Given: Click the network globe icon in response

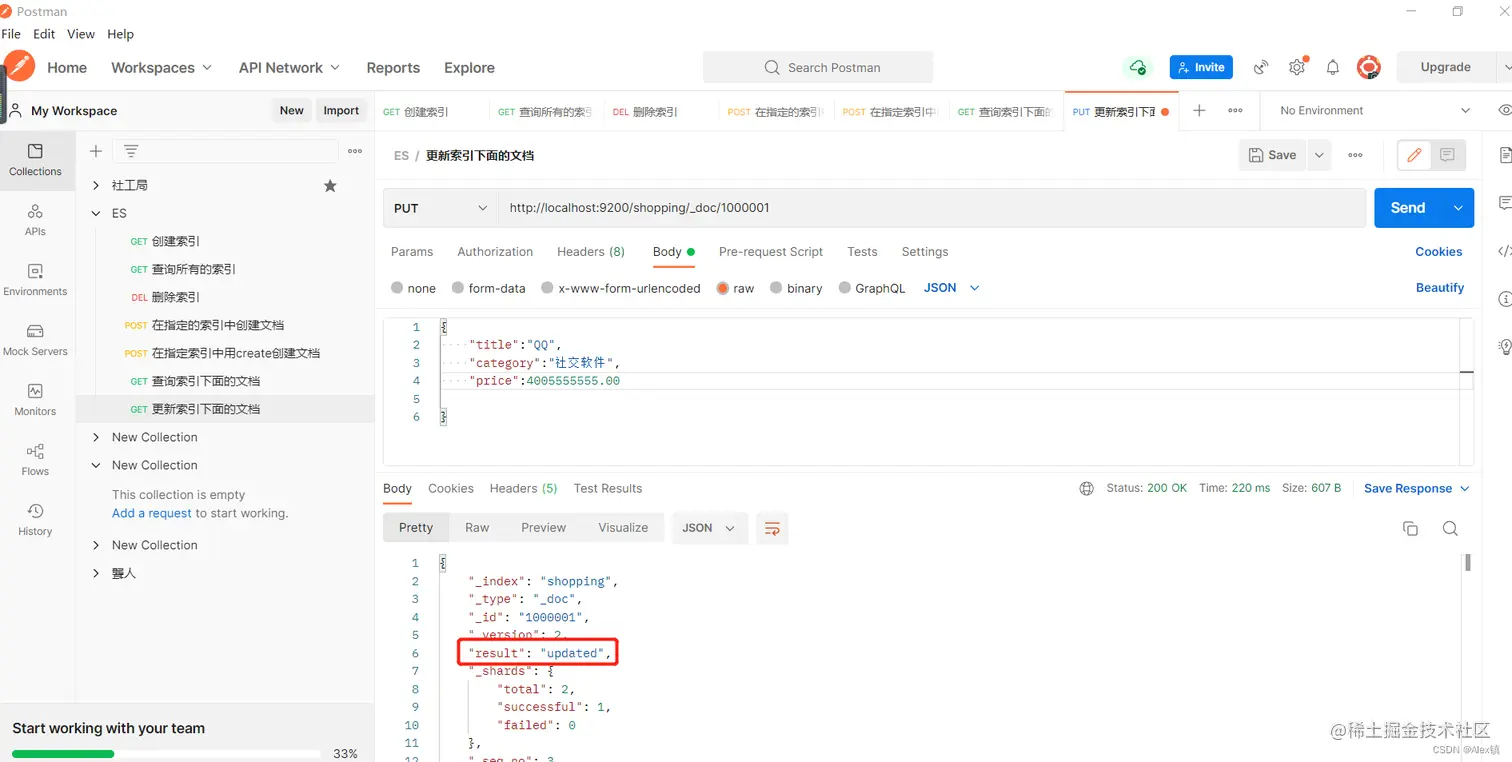Looking at the screenshot, I should [x=1087, y=489].
